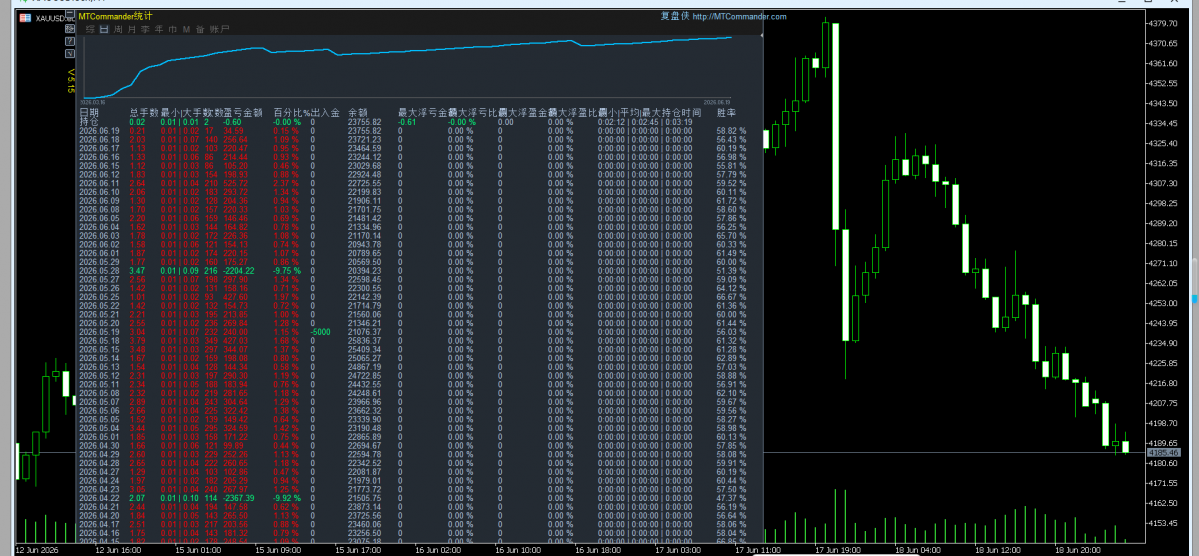The width and height of the screenshot is (1199, 556).
Task: Click the XAUUSD chart window icon
Action: [x=25, y=18]
